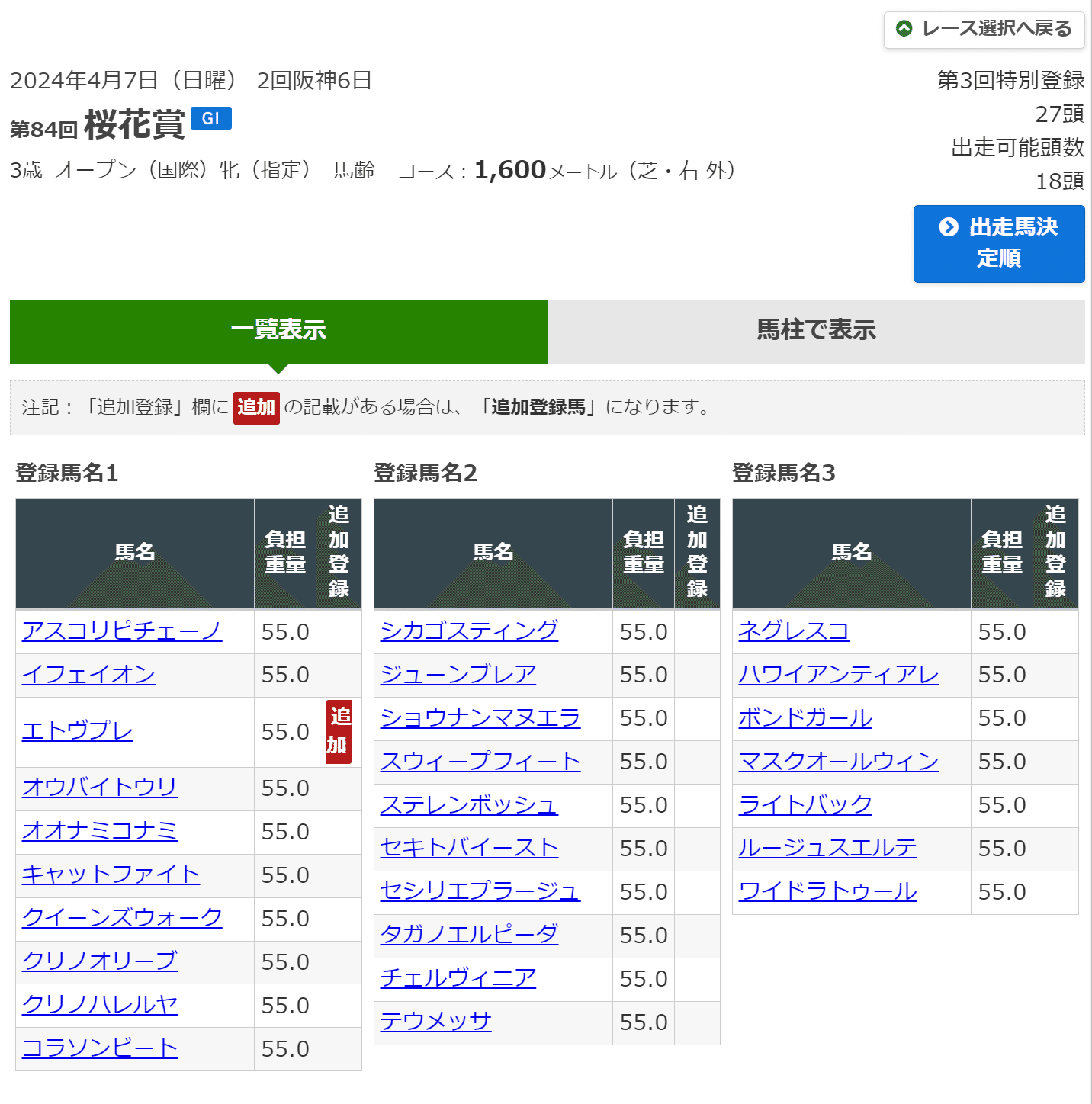The height and width of the screenshot is (1104, 1092).
Task: Open horse link クイーンズウォーク
Action: (122, 918)
